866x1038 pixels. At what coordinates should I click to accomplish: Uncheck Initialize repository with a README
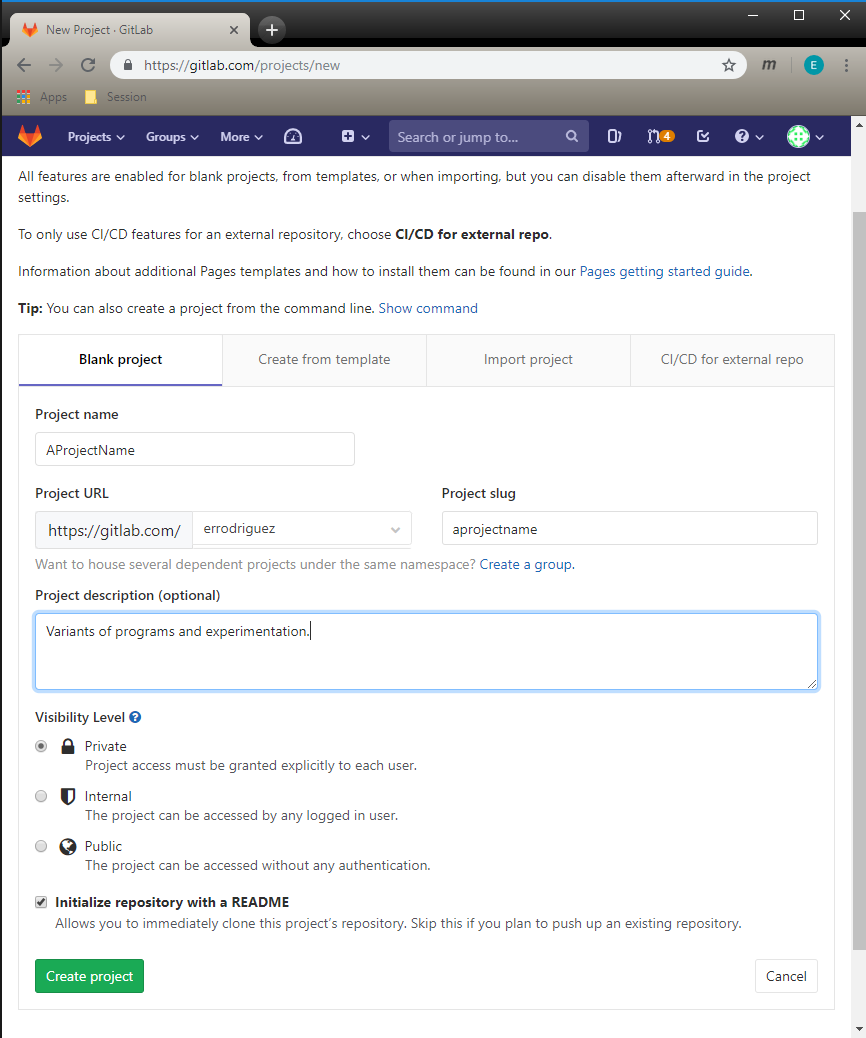point(41,902)
